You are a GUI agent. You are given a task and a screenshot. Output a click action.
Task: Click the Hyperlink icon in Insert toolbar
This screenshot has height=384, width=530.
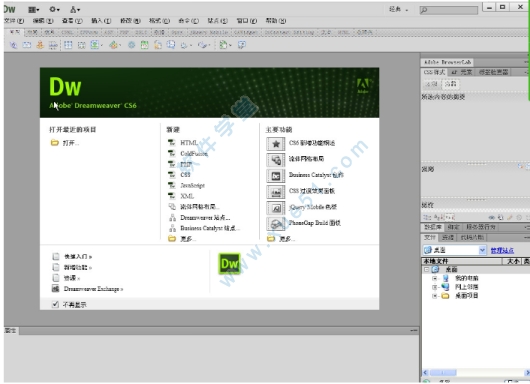pos(13,45)
